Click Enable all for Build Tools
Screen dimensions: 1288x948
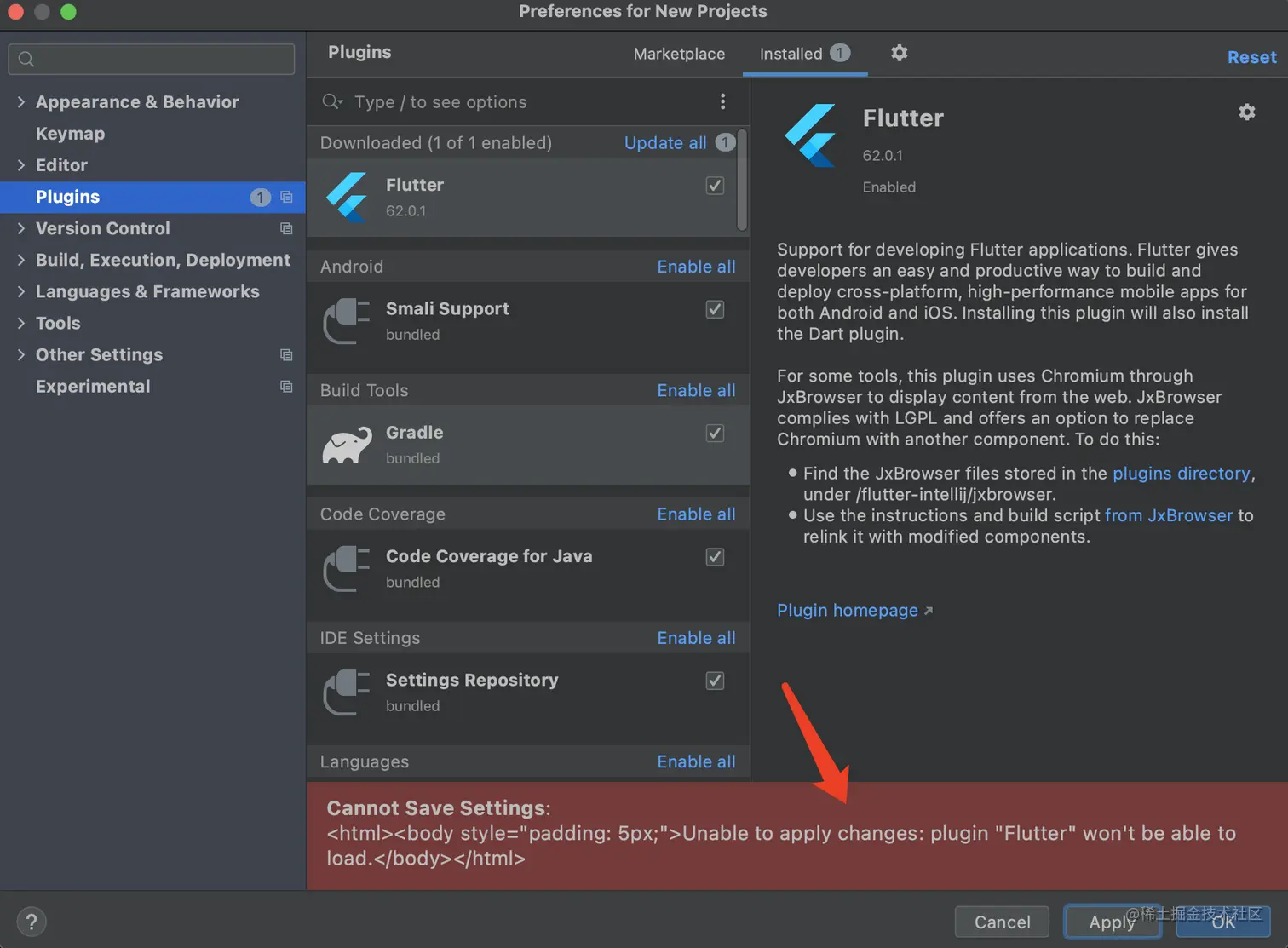(x=696, y=390)
